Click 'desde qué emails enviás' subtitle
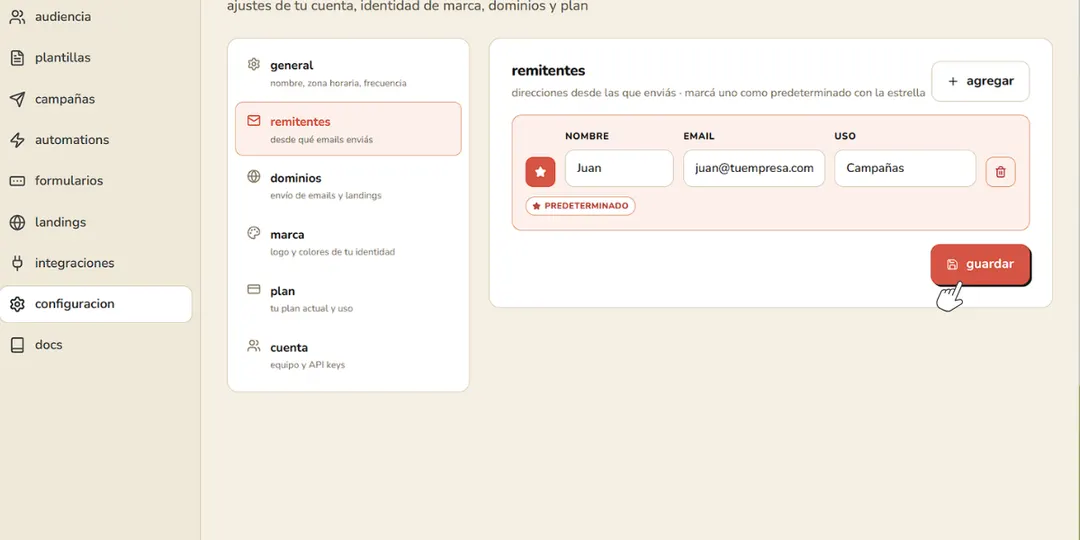 [322, 140]
